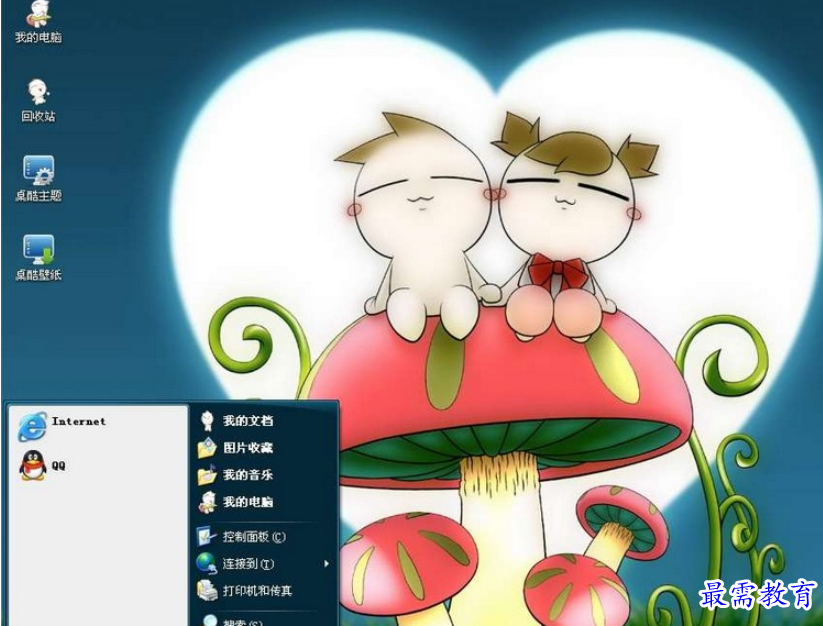823x626 pixels.
Task: Launch Internet from pinned programs label
Action: pyautogui.click(x=79, y=421)
